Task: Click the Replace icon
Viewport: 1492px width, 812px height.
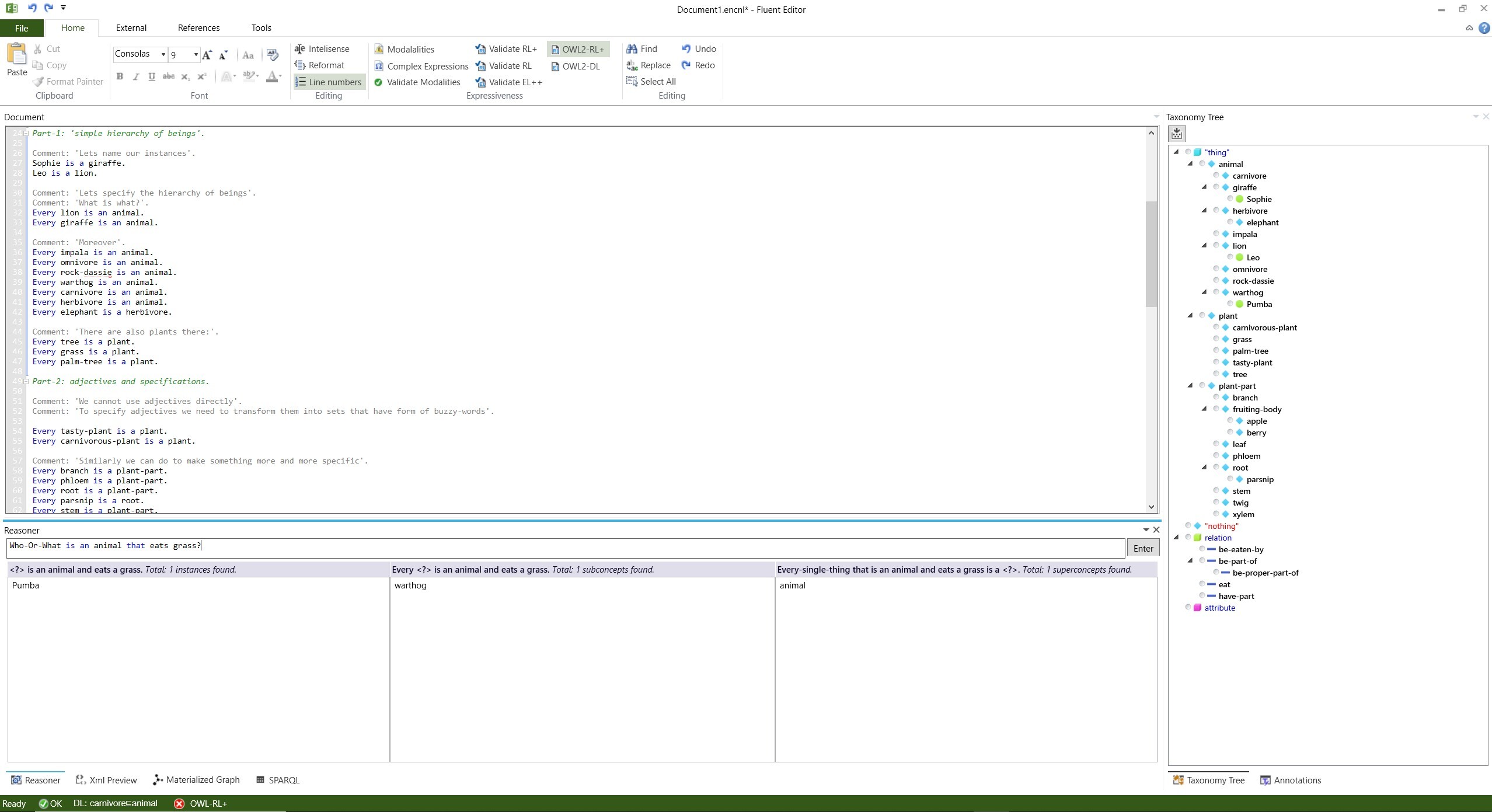Action: point(632,65)
